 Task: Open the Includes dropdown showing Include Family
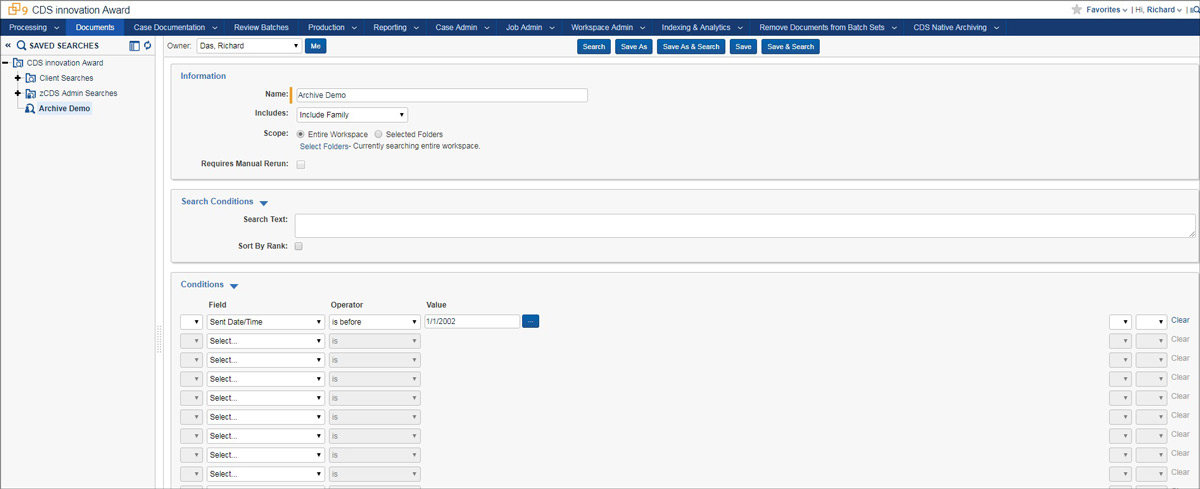click(351, 115)
